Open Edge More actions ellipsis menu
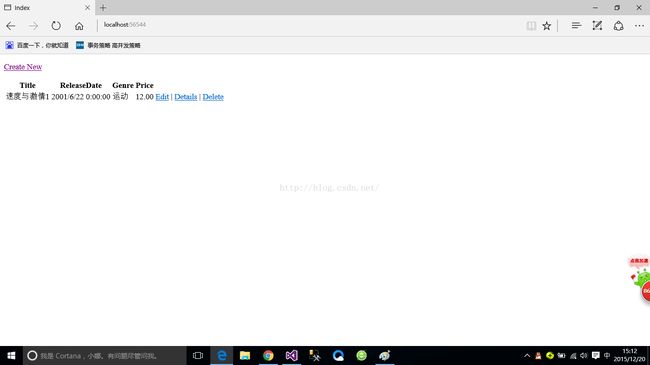 tap(639, 26)
